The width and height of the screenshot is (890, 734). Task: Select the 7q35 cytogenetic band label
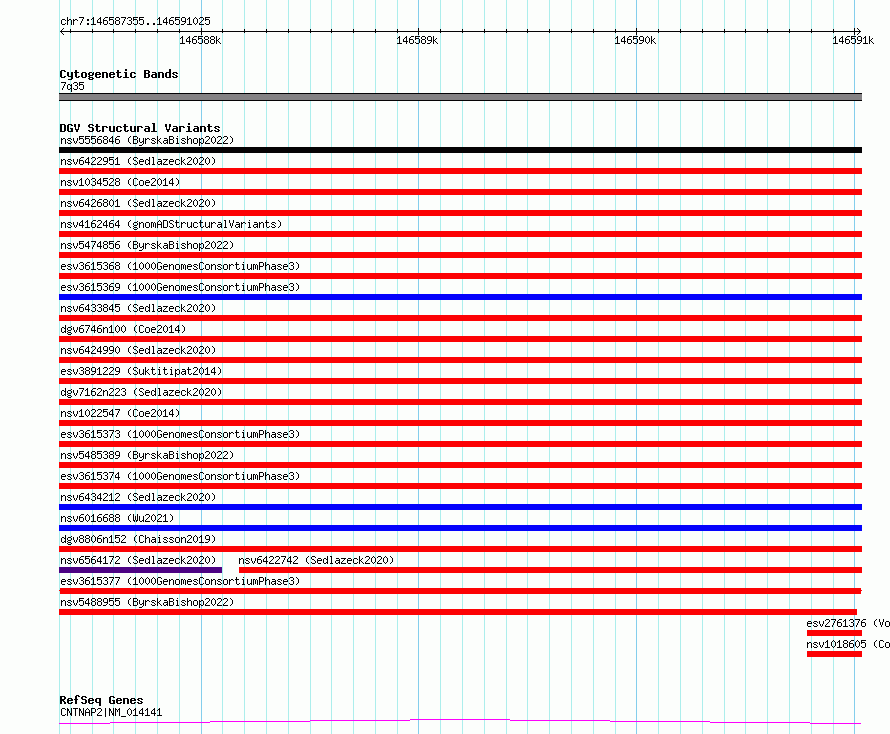[x=72, y=86]
